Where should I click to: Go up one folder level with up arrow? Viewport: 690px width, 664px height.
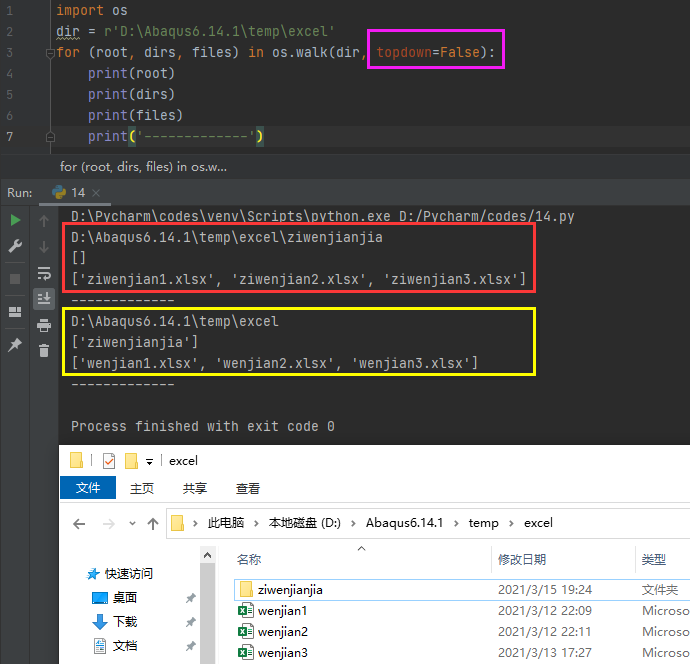tap(153, 524)
